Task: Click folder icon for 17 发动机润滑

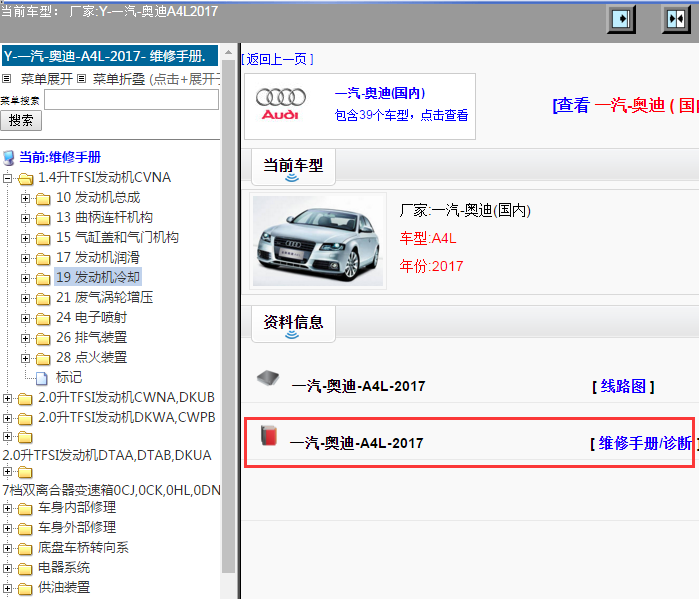Action: click(x=43, y=258)
